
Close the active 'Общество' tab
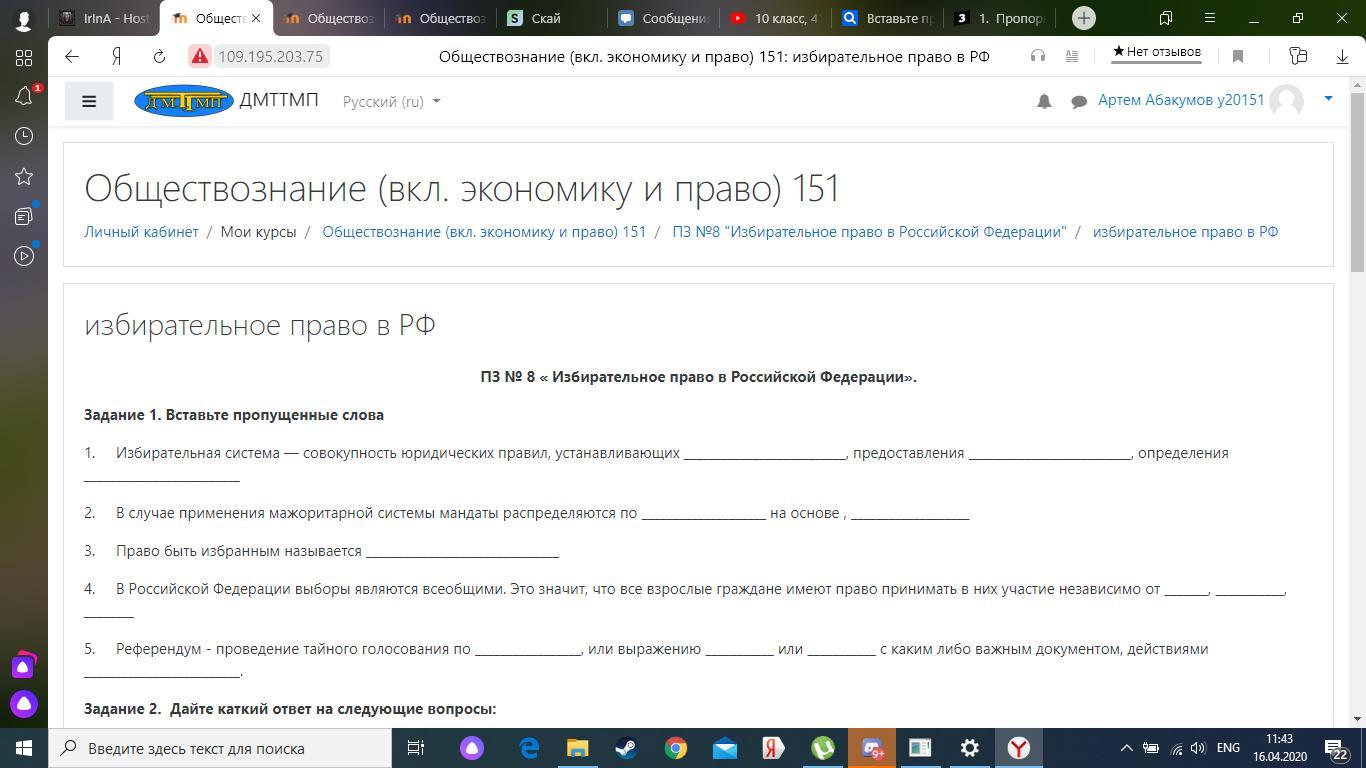pos(255,18)
